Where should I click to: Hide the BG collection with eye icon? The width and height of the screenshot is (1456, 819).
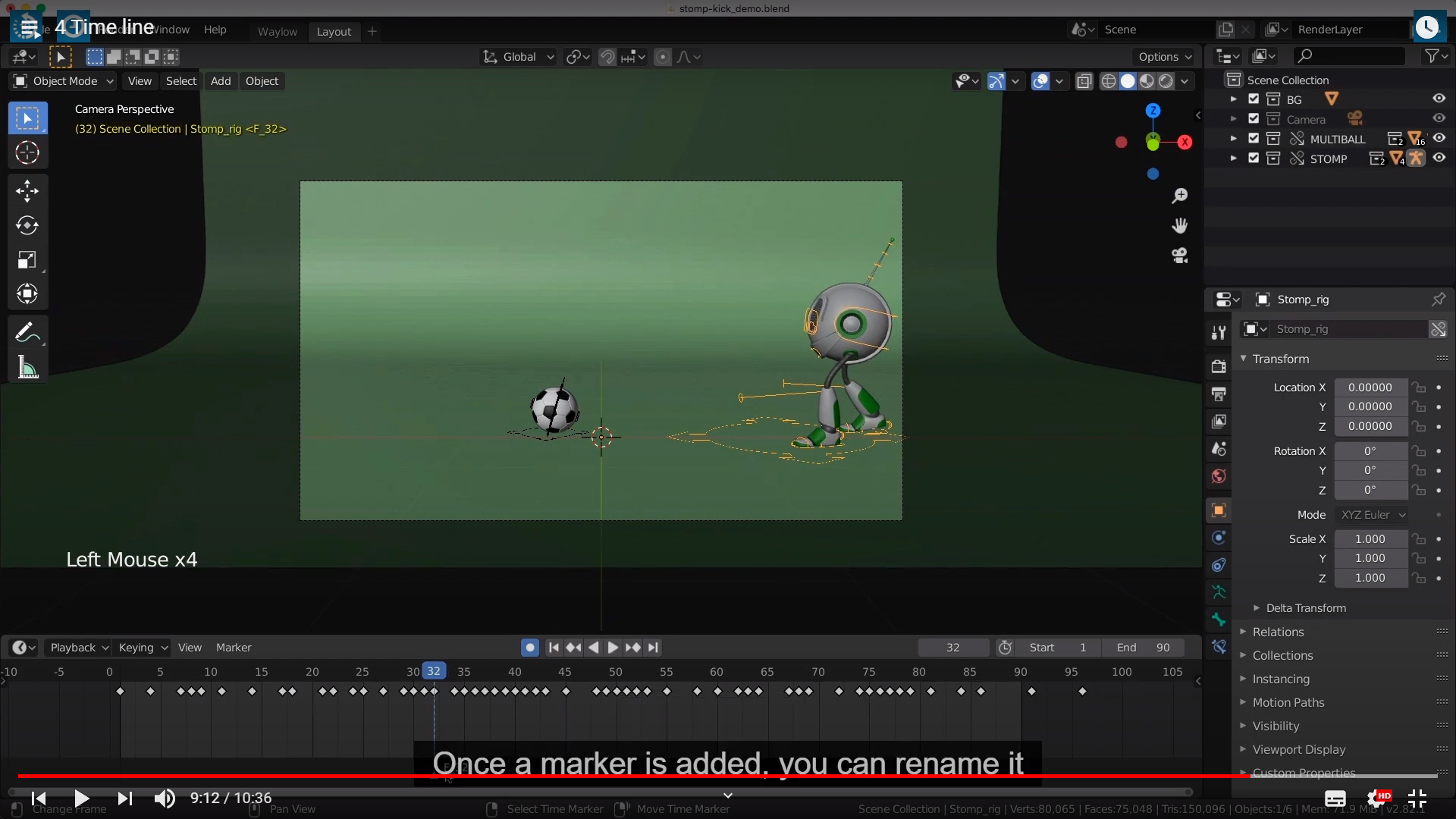1439,99
